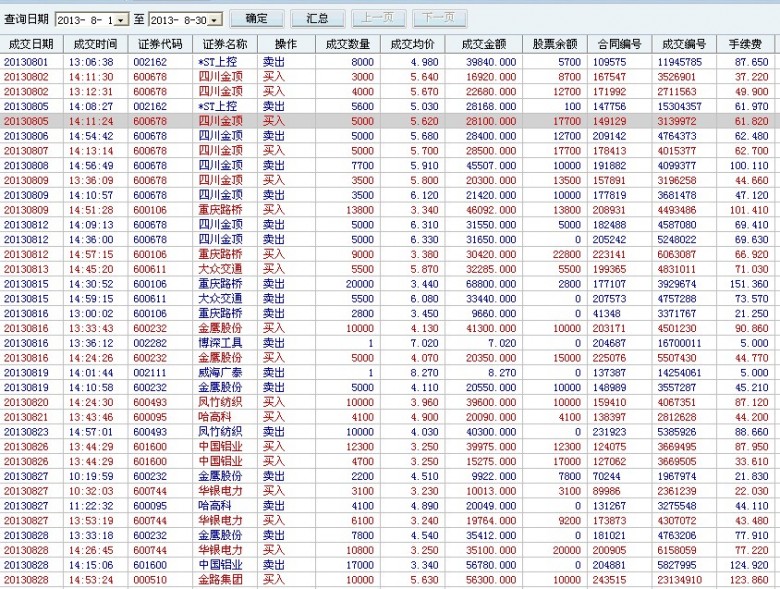This screenshot has width=780, height=589.
Task: Select contract number cell 41348
Action: pos(606,314)
